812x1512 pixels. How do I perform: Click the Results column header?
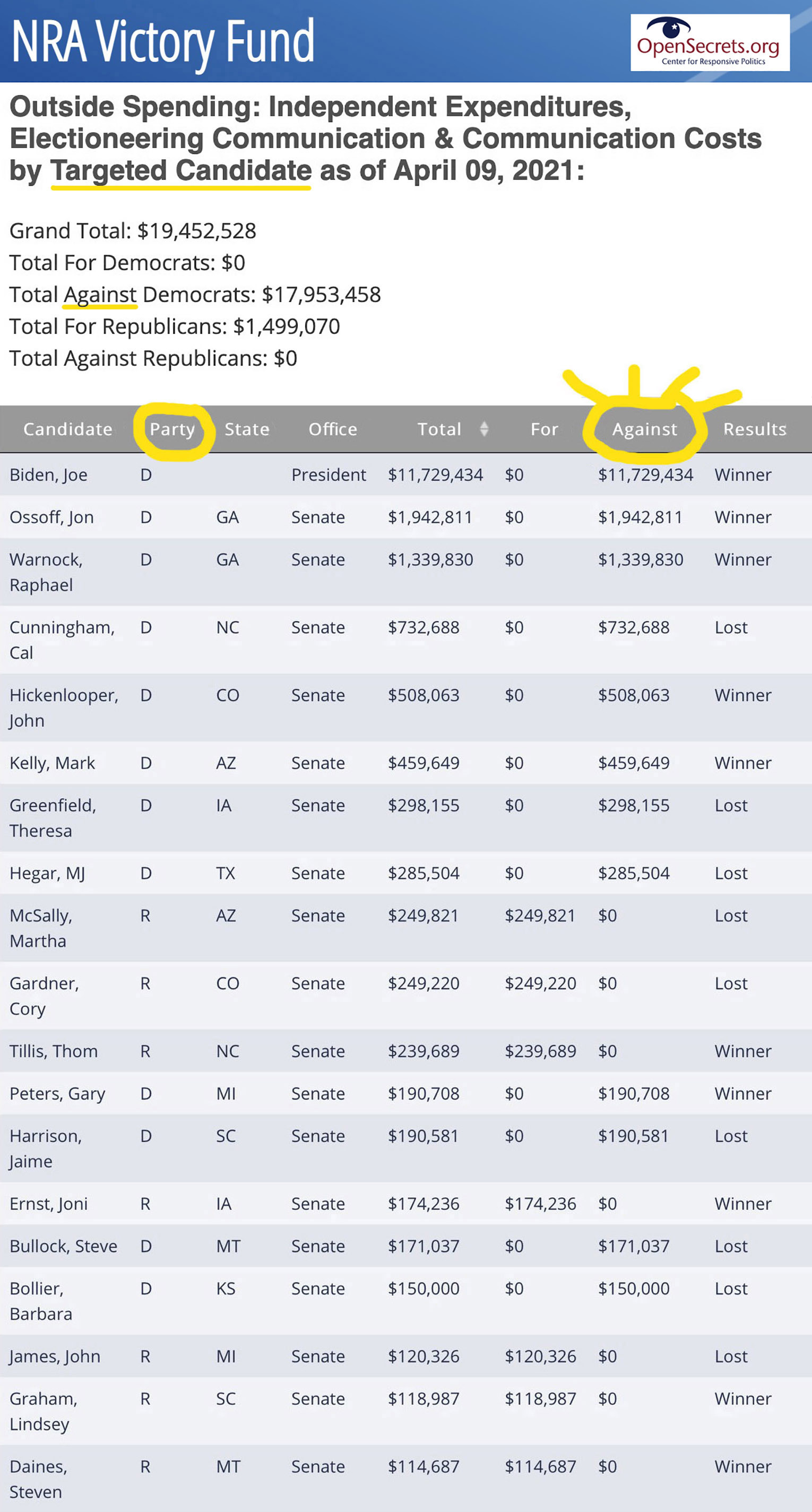(755, 429)
